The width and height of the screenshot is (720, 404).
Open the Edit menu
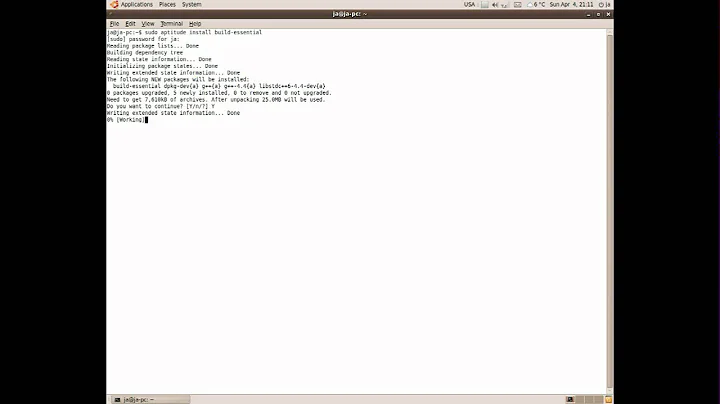coord(130,23)
